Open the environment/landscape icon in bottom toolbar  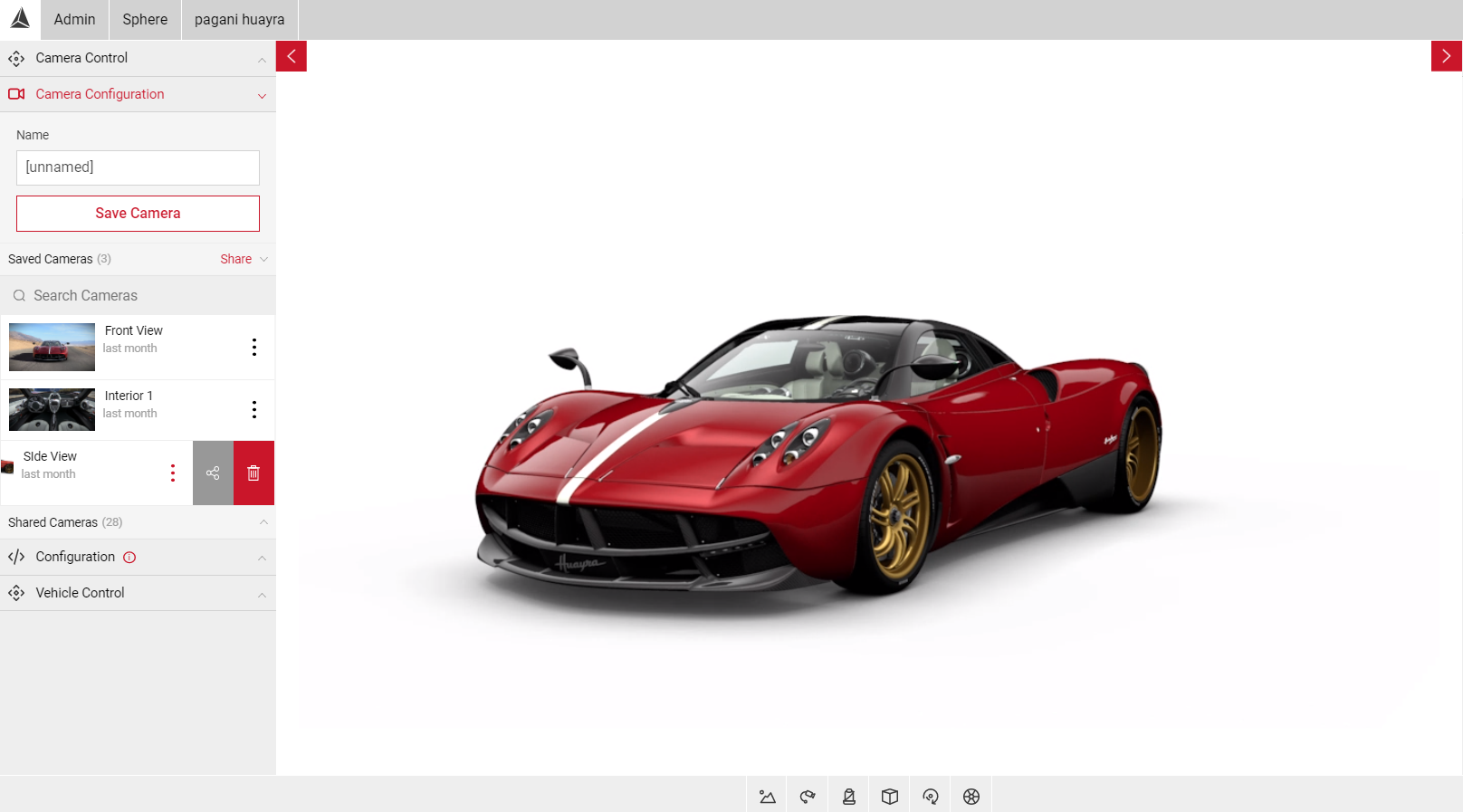pos(767,797)
